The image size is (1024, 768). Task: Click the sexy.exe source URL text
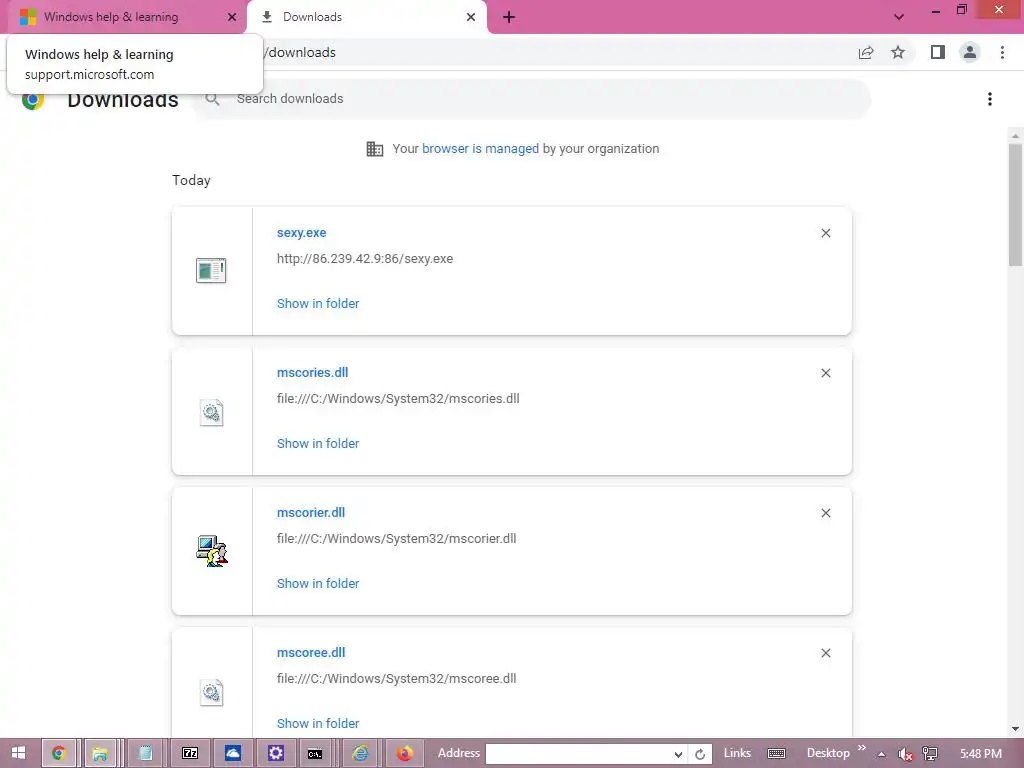point(364,259)
